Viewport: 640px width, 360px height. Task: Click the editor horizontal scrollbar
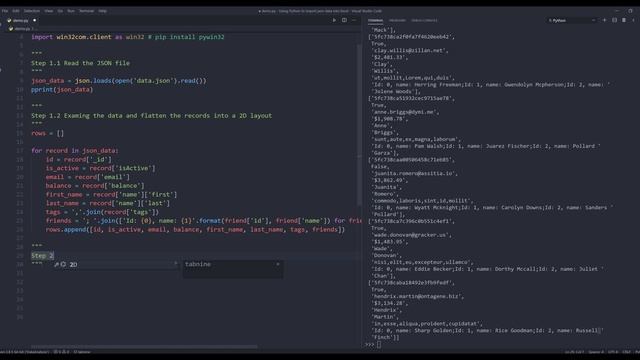point(144,347)
